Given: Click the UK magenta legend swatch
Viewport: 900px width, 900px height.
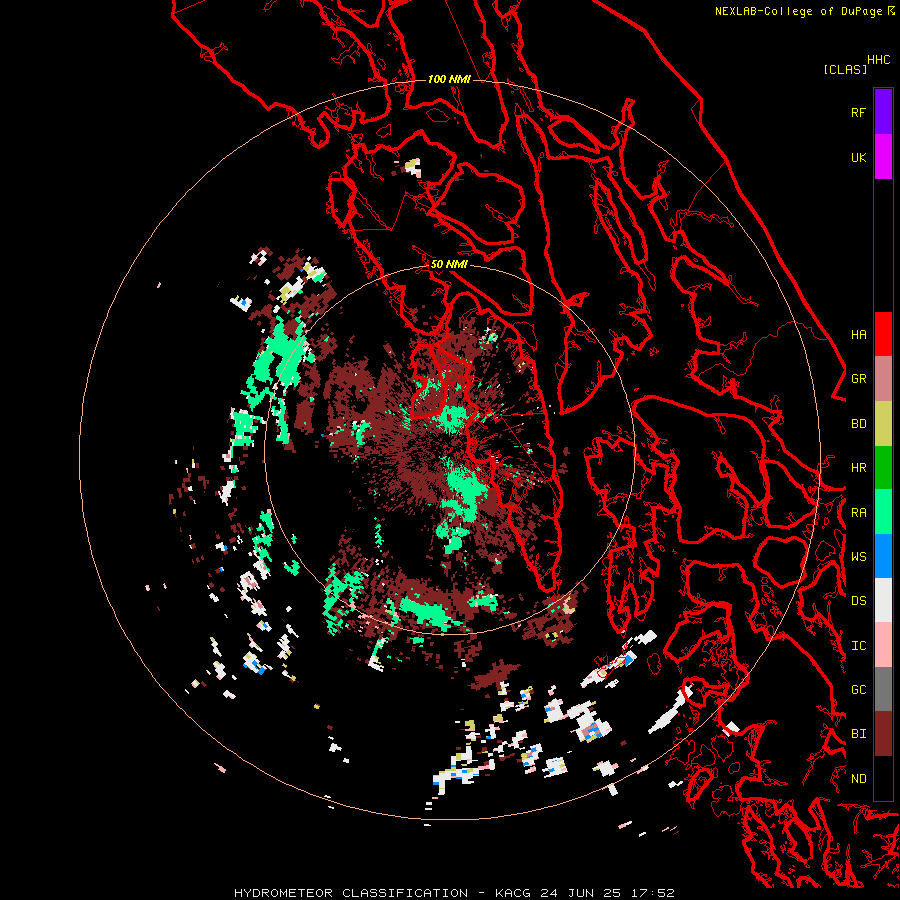Looking at the screenshot, I should coord(883,157).
